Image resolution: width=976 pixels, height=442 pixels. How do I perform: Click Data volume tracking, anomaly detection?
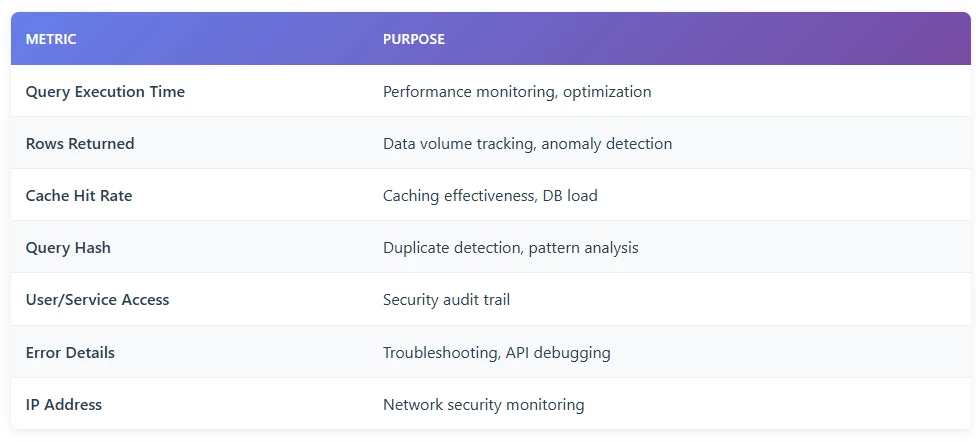pyautogui.click(x=527, y=144)
